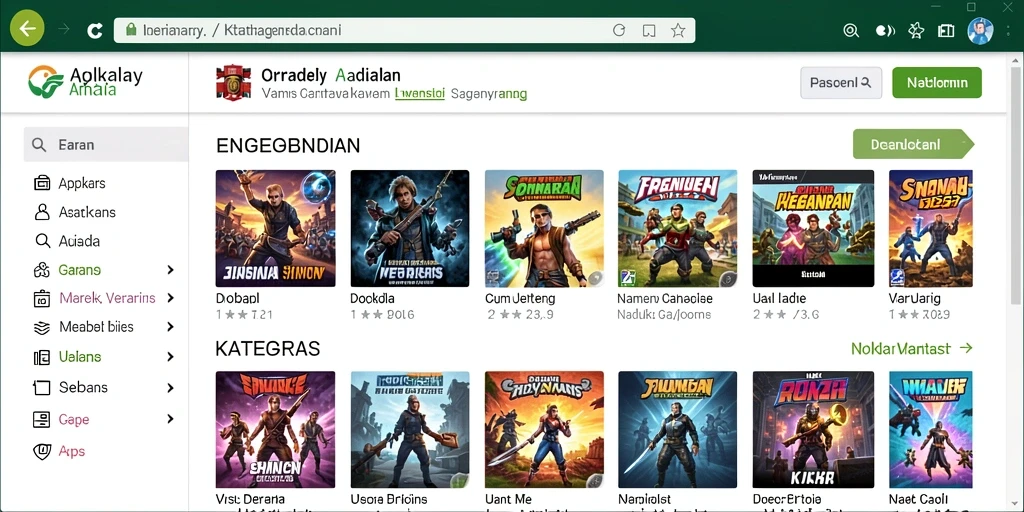Image resolution: width=1024 pixels, height=512 pixels.
Task: Expand the Gape chevron
Action: [x=170, y=419]
